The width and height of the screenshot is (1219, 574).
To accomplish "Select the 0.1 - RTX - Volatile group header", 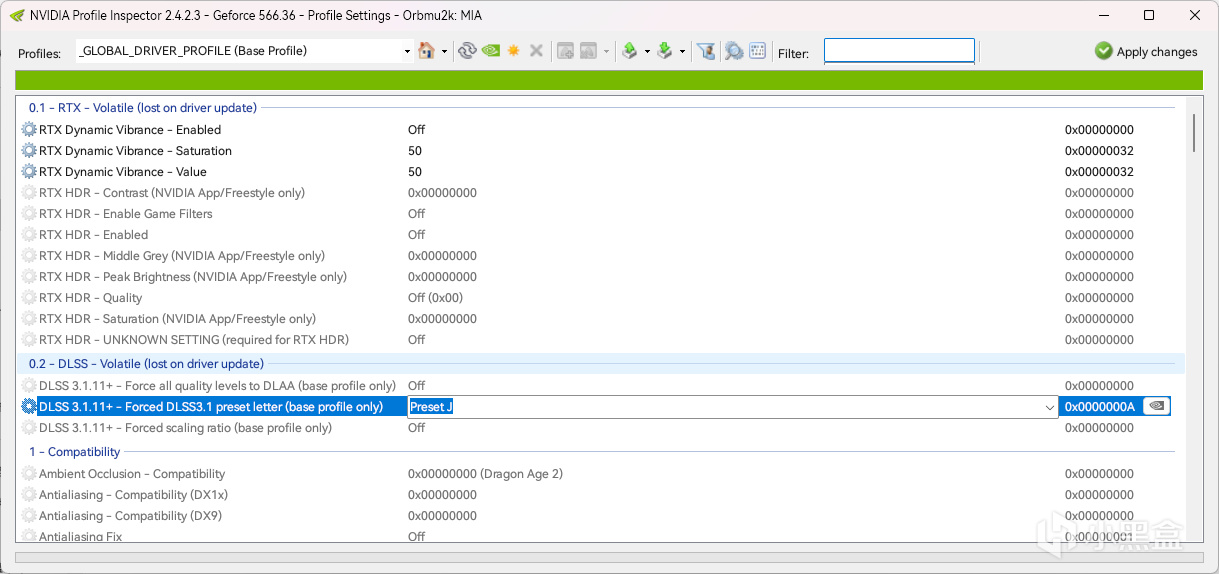I will [142, 108].
